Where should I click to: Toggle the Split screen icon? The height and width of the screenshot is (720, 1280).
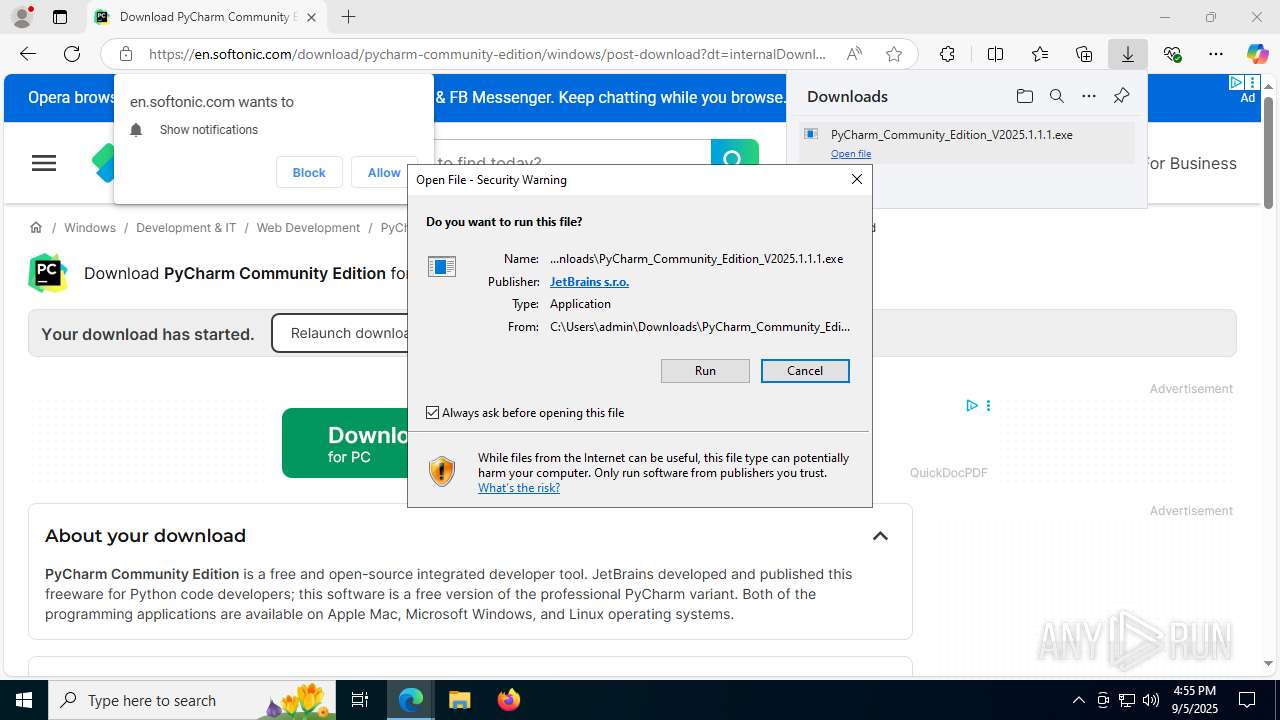(995, 54)
